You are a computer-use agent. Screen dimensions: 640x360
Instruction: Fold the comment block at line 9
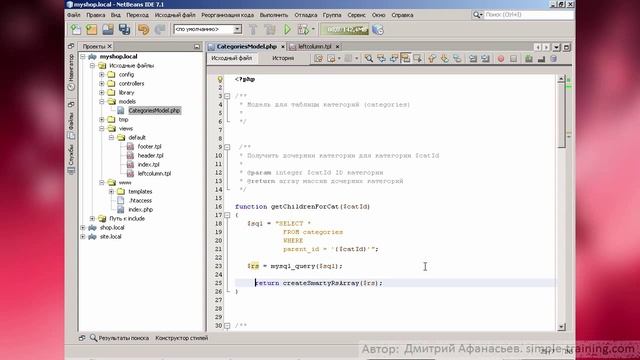(227, 147)
